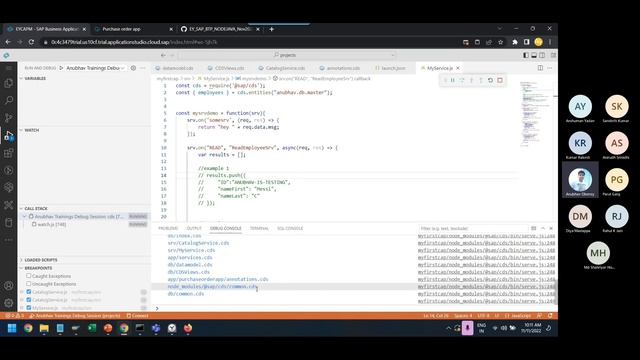Open the Manage gear in activity bar

pos(9,303)
